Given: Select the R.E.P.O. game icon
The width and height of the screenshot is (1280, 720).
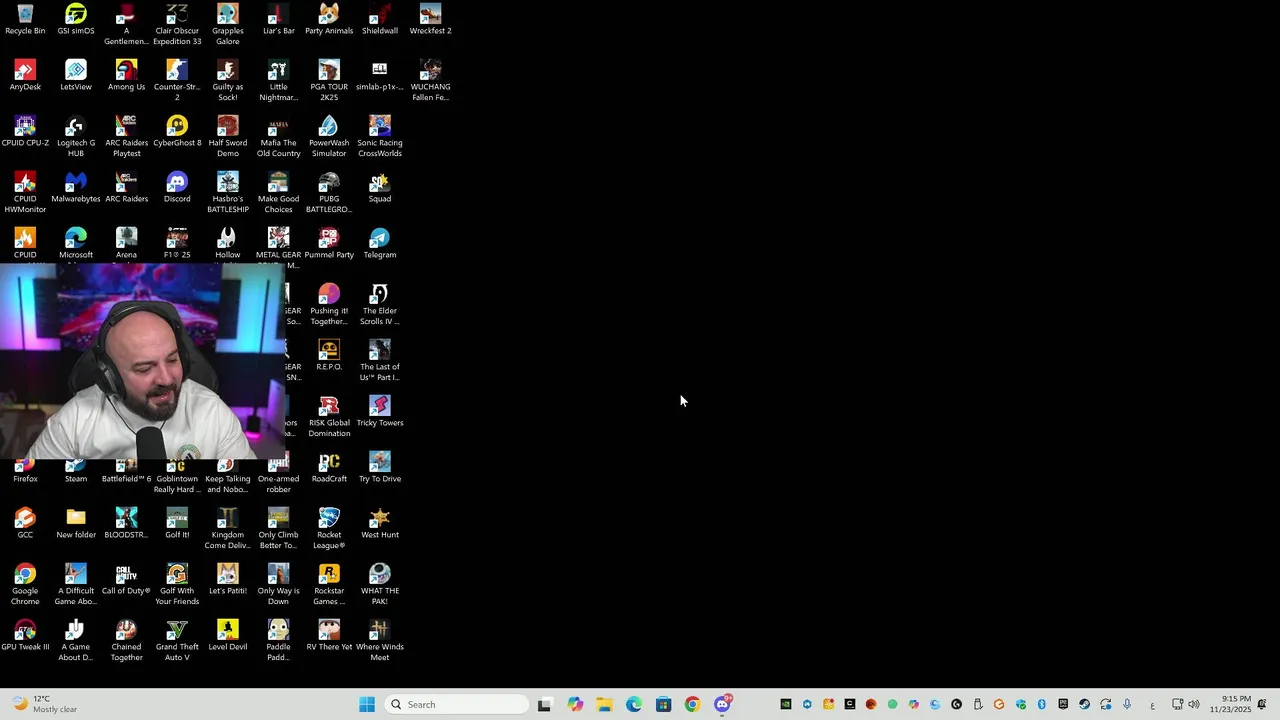Looking at the screenshot, I should point(329,355).
